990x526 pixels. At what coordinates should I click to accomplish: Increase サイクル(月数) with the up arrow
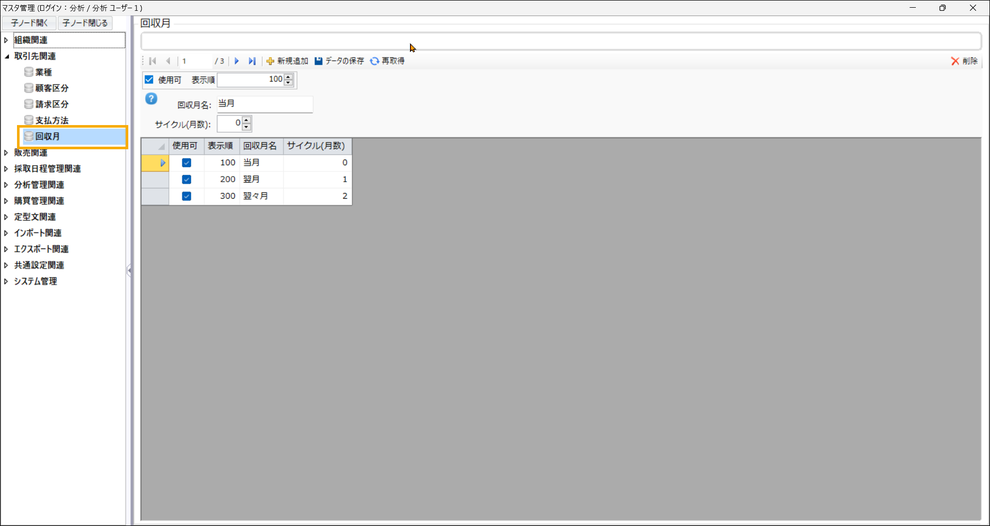tap(247, 120)
